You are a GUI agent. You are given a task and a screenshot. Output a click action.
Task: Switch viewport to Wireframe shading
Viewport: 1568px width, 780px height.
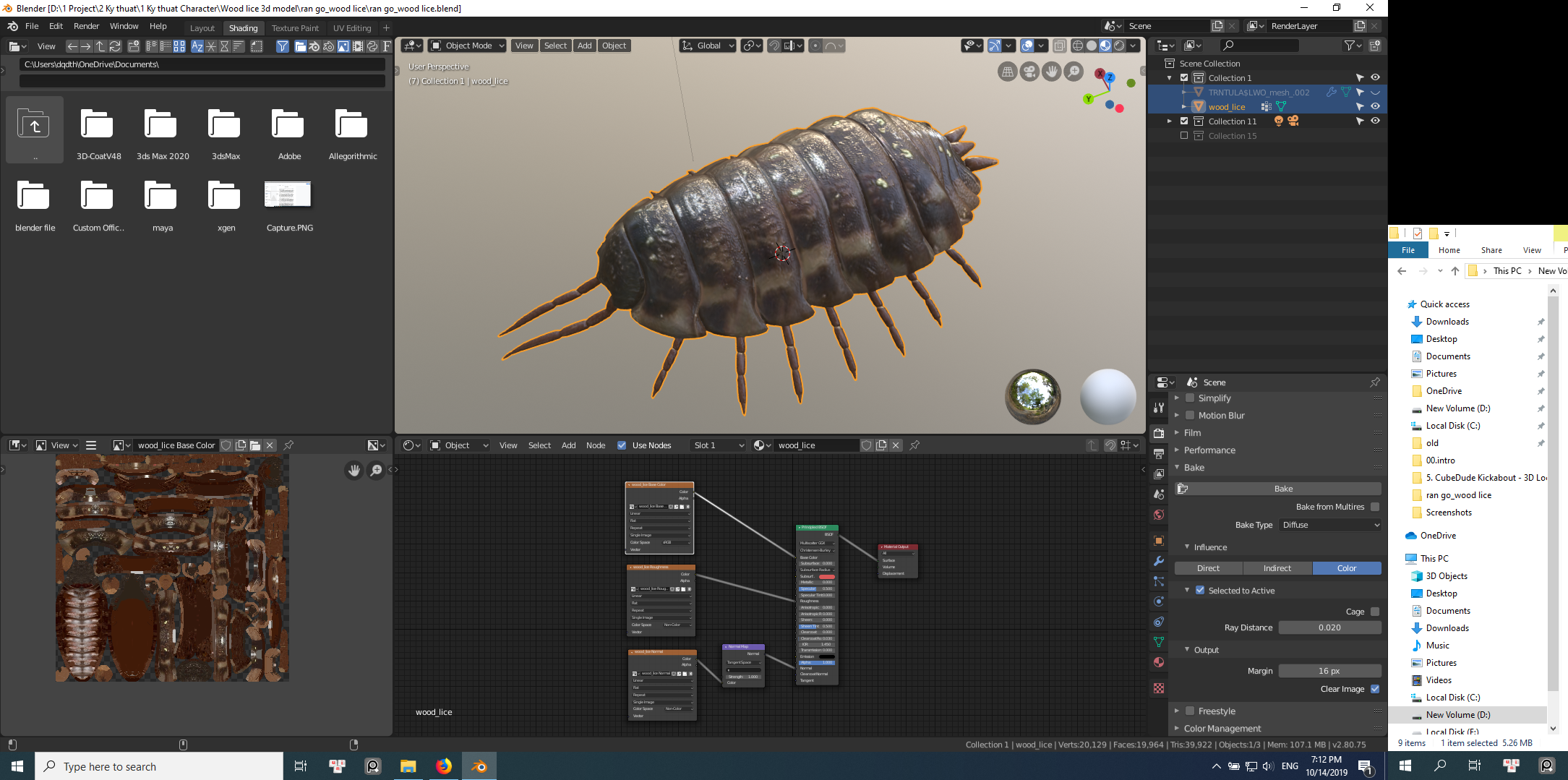pyautogui.click(x=1076, y=46)
